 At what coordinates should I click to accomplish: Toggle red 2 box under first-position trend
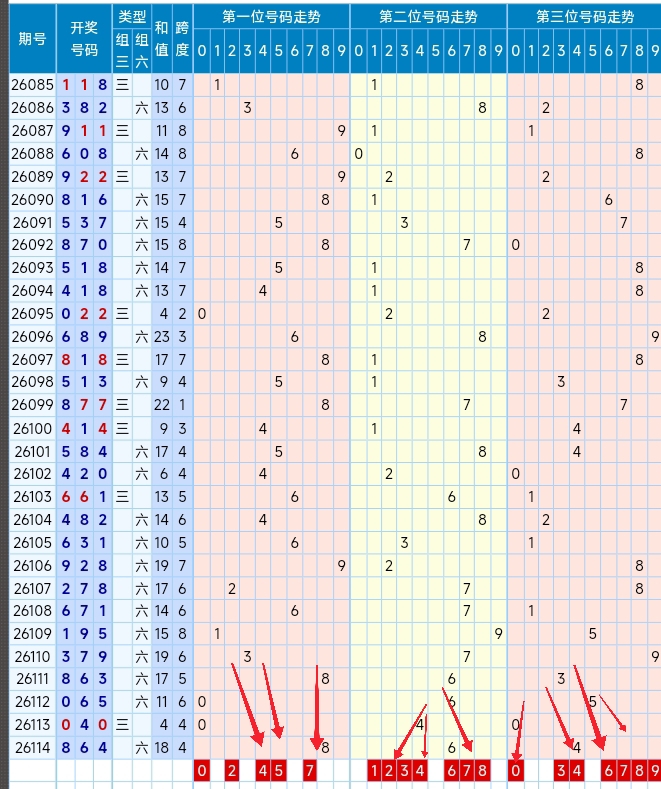coord(232,770)
